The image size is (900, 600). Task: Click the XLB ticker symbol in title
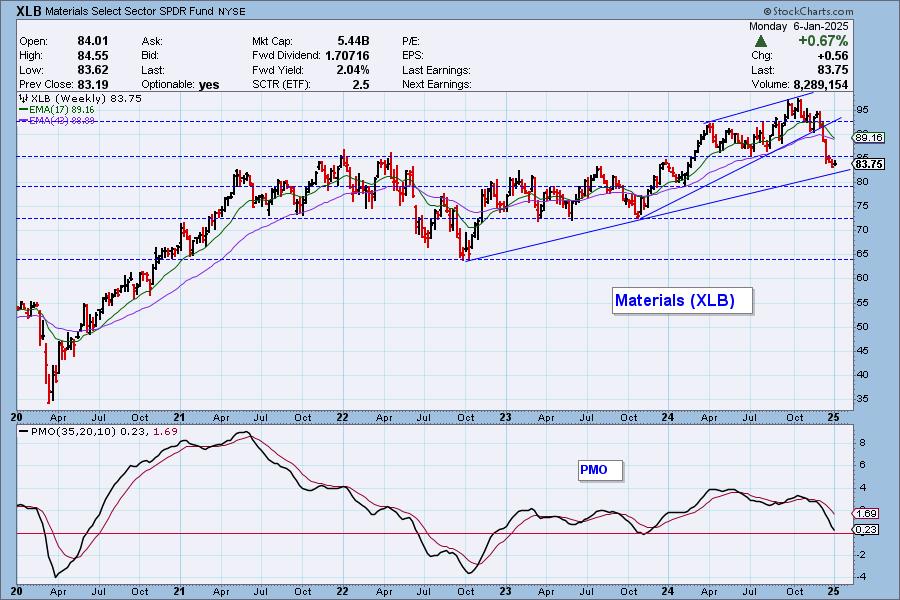(29, 11)
